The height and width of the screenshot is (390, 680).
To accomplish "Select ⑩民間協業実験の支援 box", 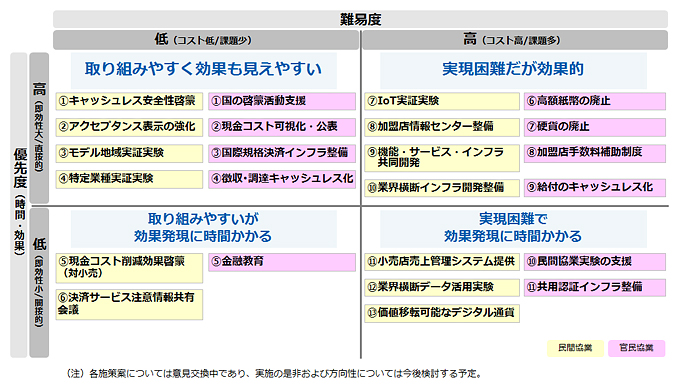I will 595,262.
